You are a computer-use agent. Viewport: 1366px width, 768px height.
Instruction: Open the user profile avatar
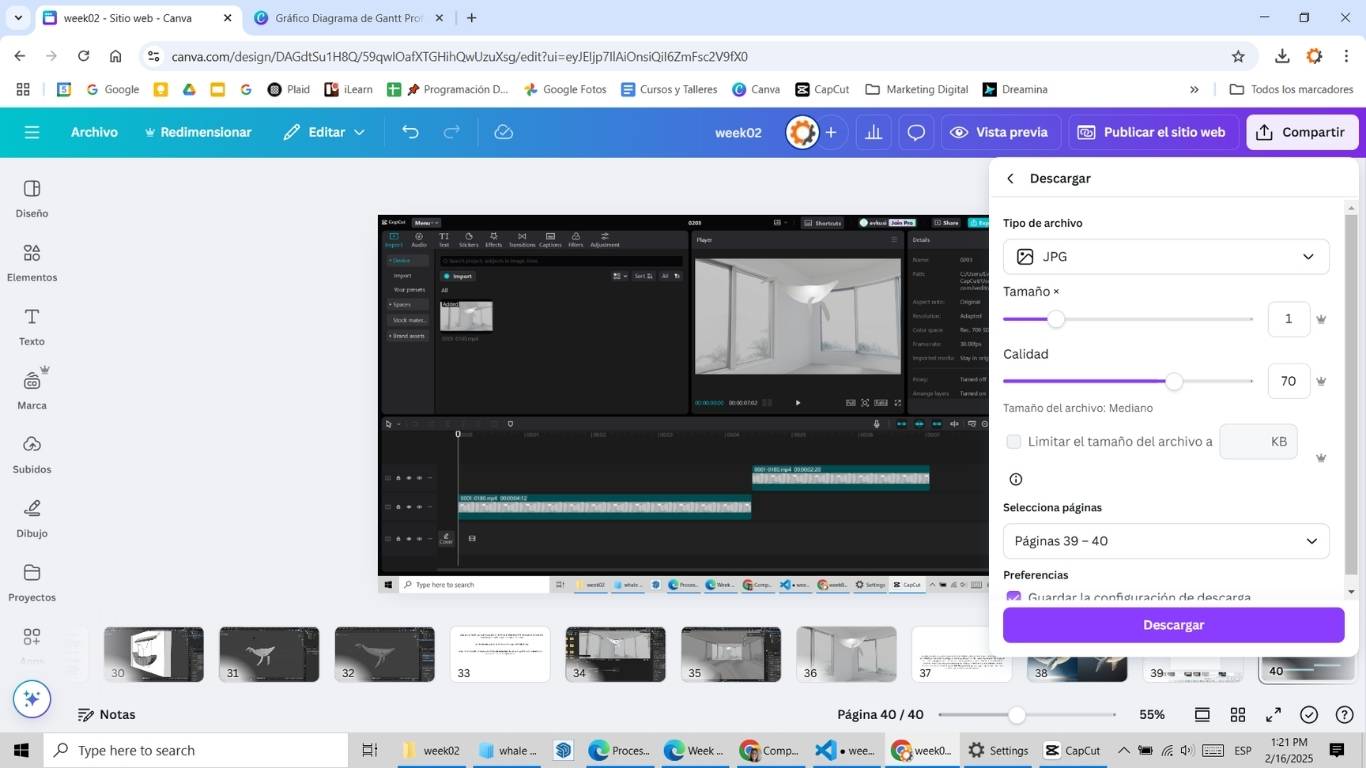802,132
